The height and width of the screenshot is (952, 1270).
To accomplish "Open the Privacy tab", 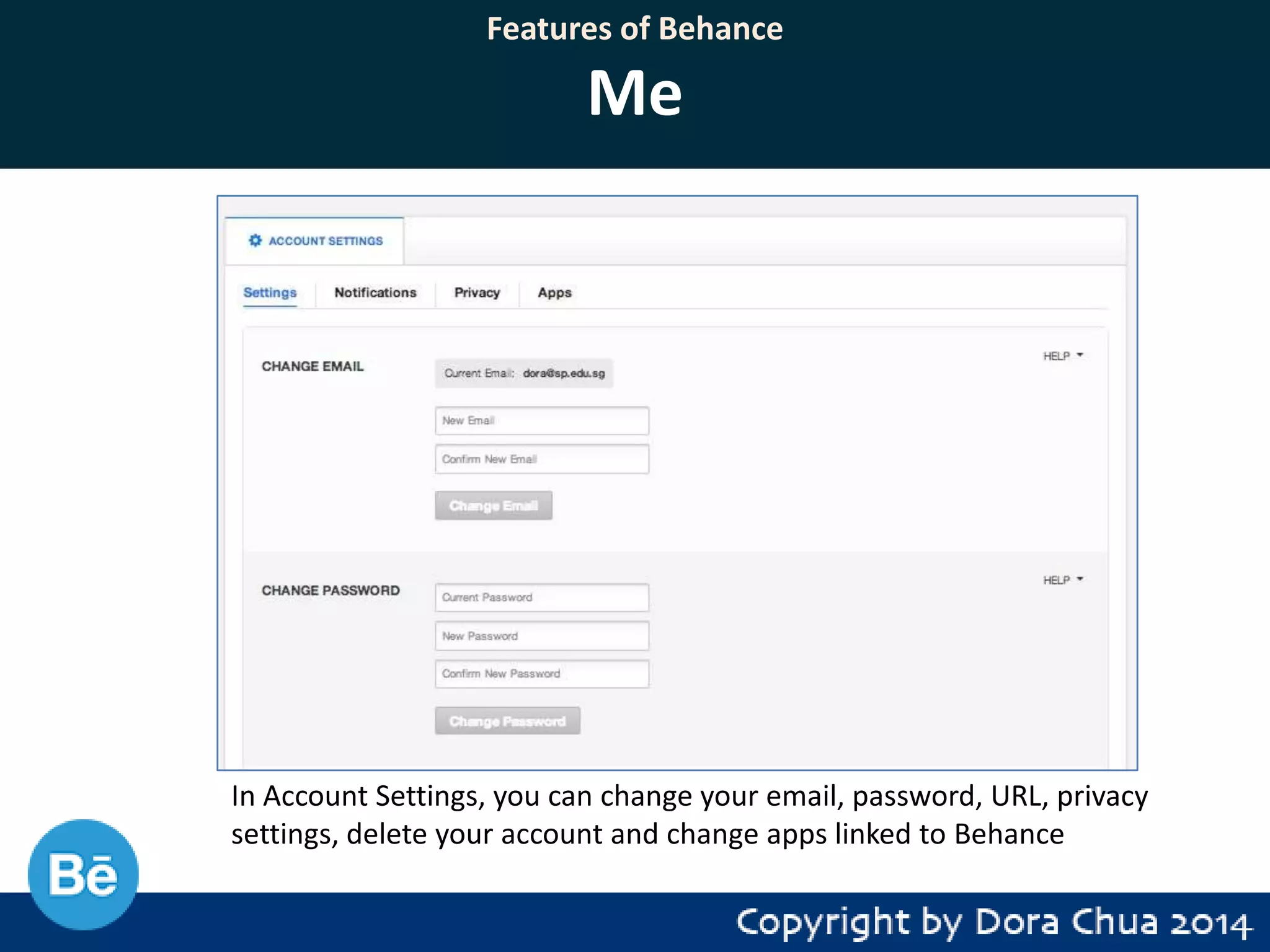I will 477,293.
